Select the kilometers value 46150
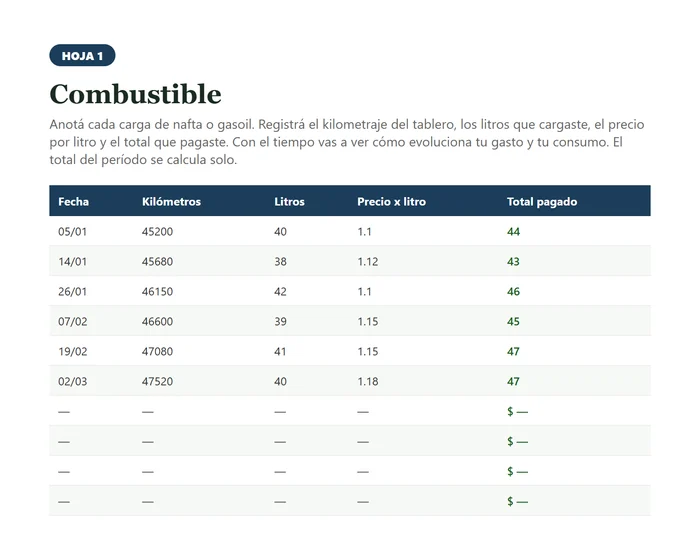The height and width of the screenshot is (560, 700). [157, 291]
